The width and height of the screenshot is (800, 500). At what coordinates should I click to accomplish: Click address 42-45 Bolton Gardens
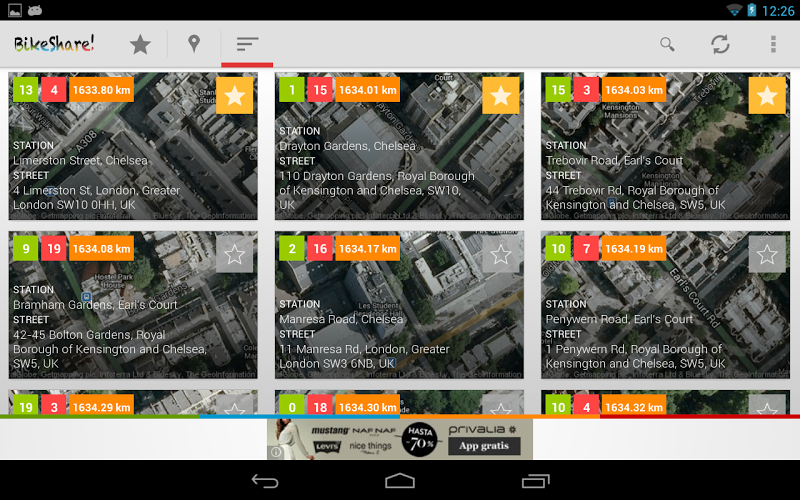coord(110,349)
